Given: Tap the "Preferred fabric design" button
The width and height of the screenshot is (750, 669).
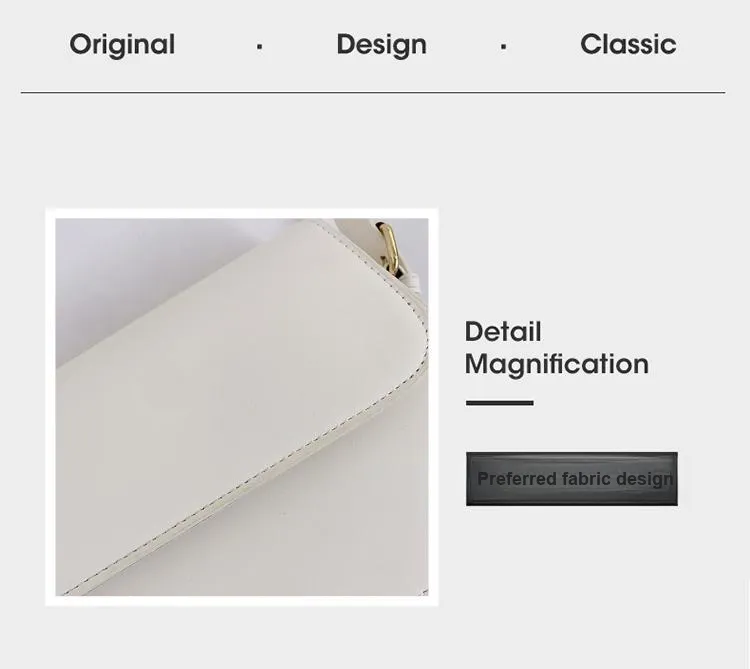Looking at the screenshot, I should [572, 479].
